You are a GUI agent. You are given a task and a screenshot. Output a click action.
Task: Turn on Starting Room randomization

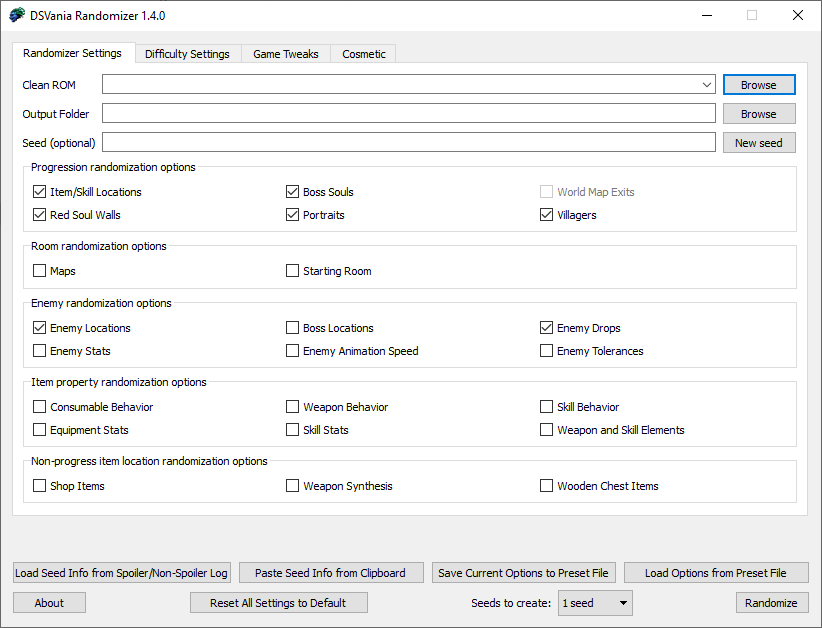[293, 271]
